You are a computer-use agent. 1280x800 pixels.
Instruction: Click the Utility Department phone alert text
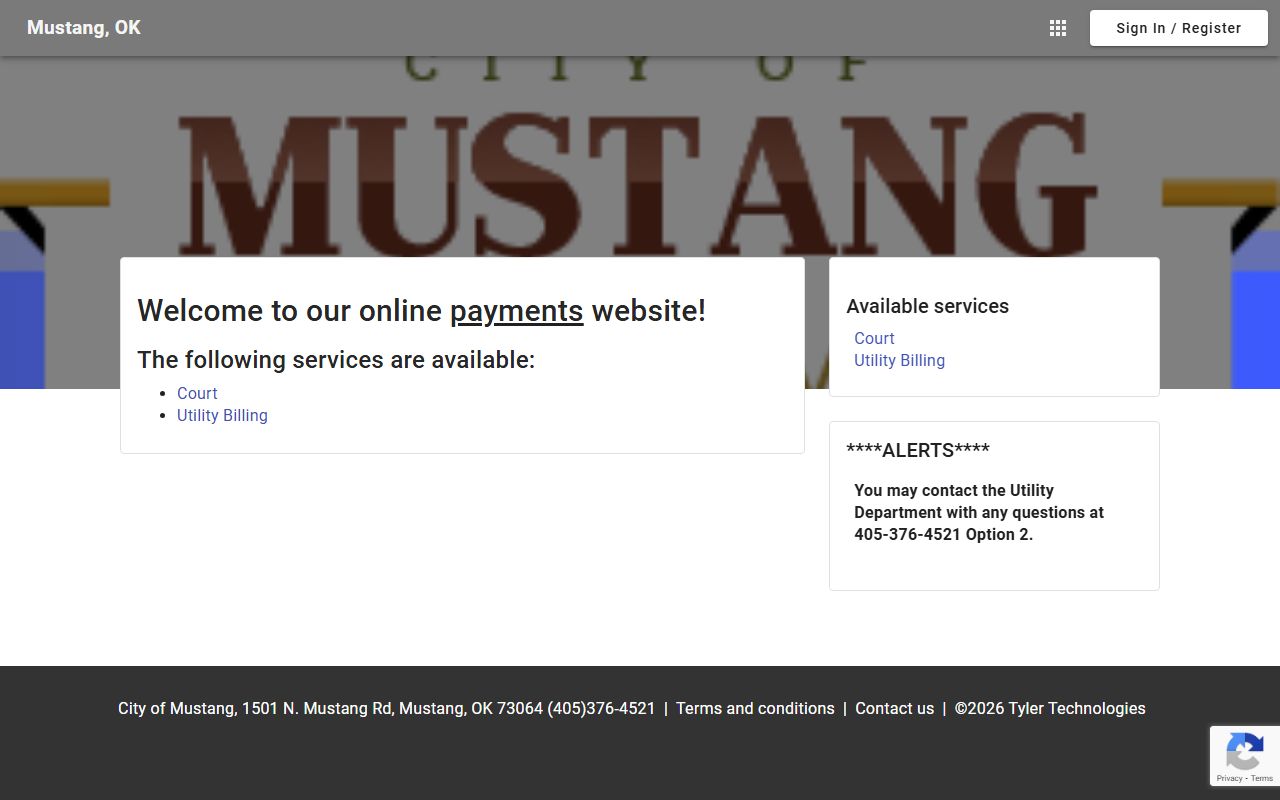[x=979, y=512]
